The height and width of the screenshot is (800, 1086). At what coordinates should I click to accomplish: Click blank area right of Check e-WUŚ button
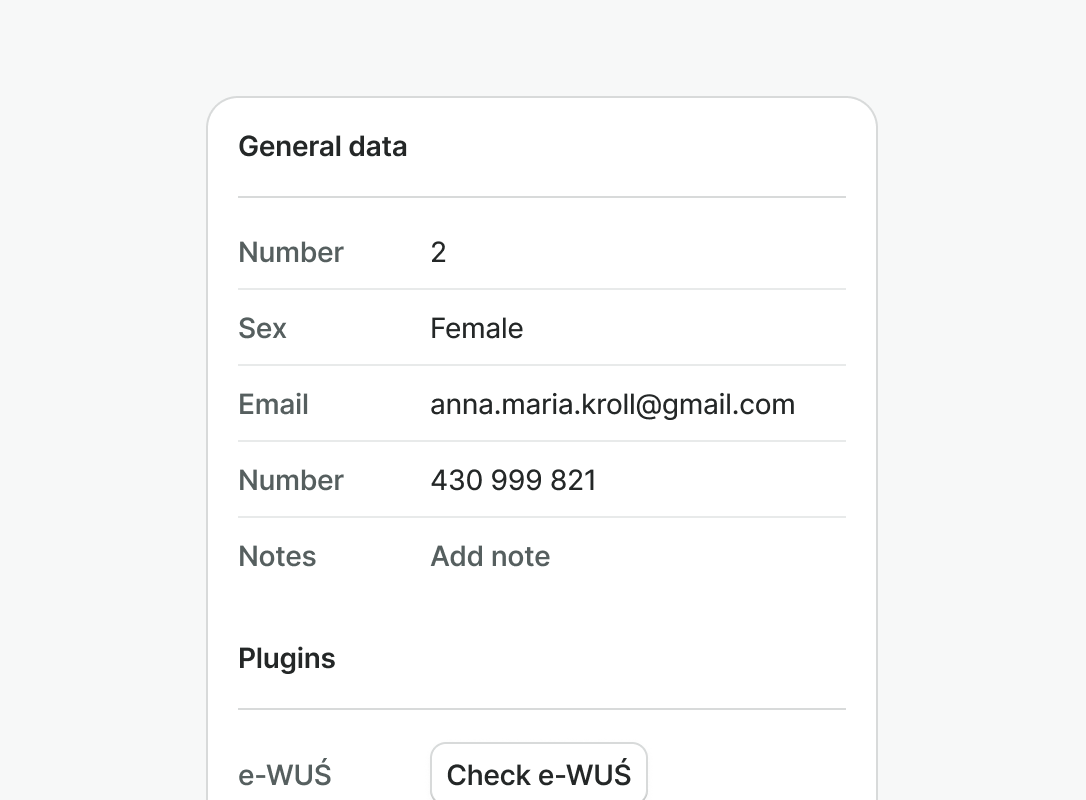[x=750, y=774]
